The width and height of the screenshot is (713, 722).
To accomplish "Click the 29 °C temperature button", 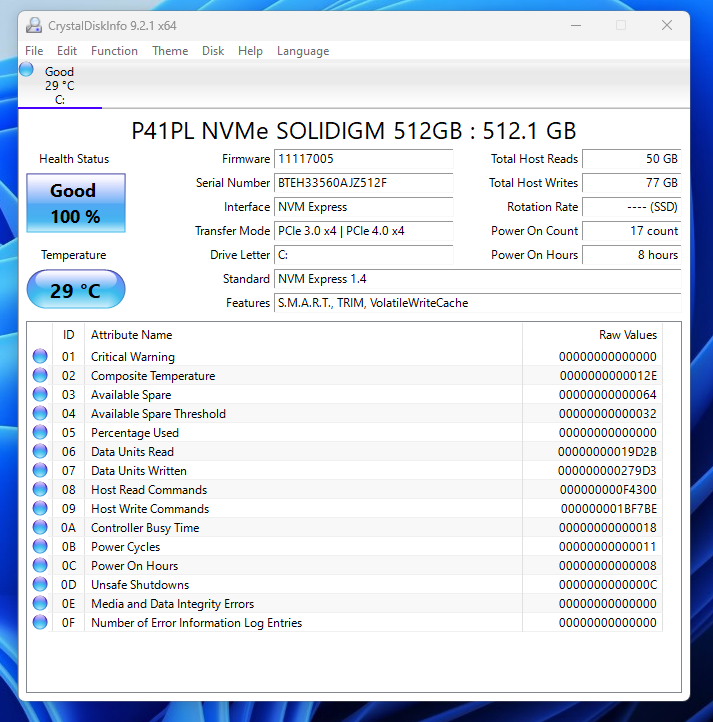I will [76, 290].
